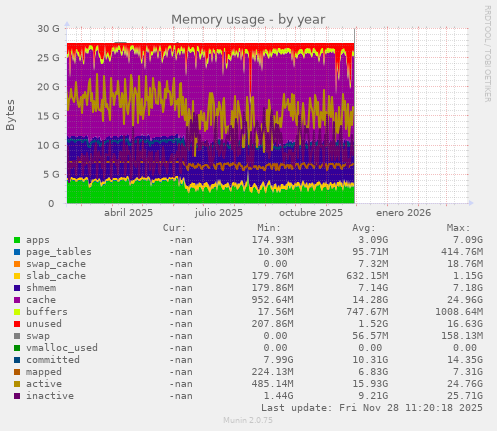The width and height of the screenshot is (497, 431).
Task: Click the 'julio 2025' axis label
Action: pyautogui.click(x=219, y=213)
